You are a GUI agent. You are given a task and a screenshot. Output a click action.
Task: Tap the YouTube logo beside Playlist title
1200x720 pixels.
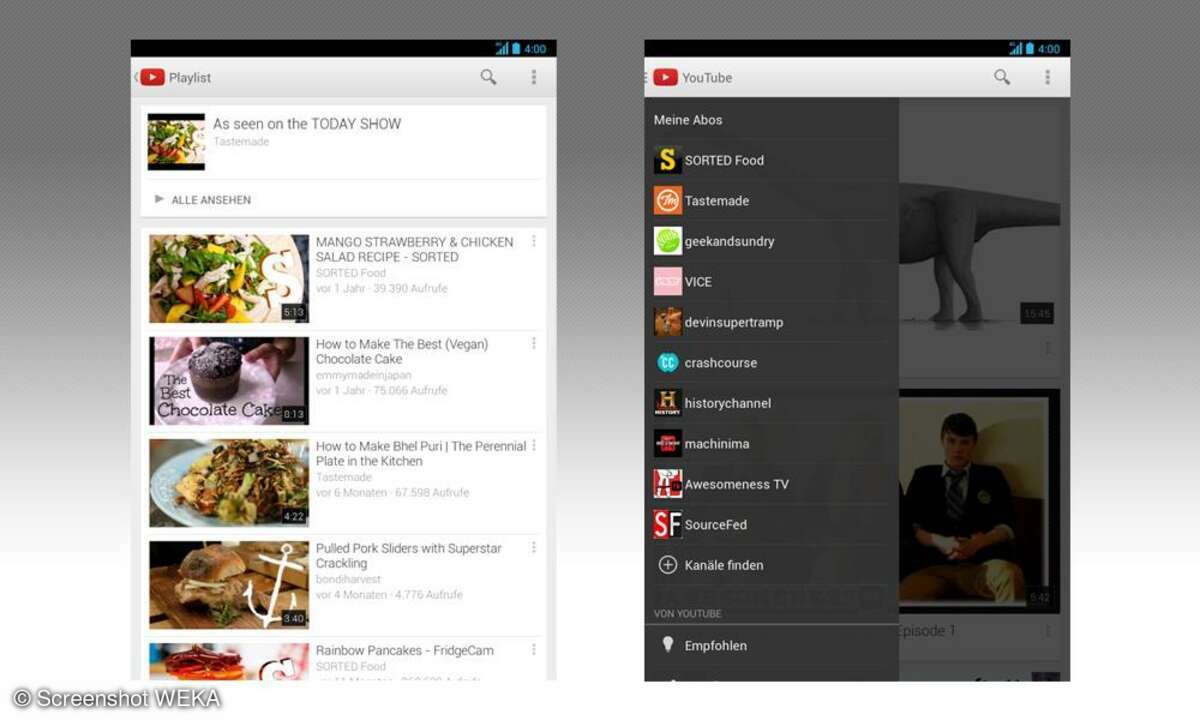point(152,77)
